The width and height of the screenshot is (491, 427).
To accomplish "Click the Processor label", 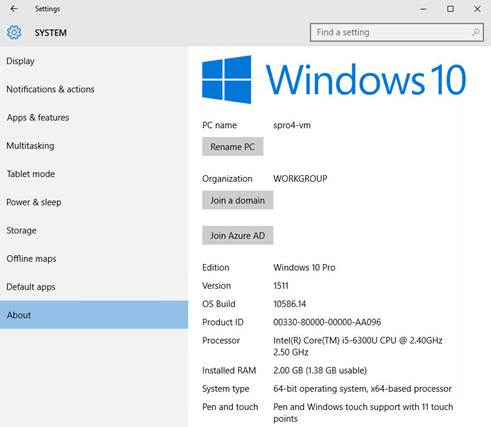I will click(x=221, y=340).
